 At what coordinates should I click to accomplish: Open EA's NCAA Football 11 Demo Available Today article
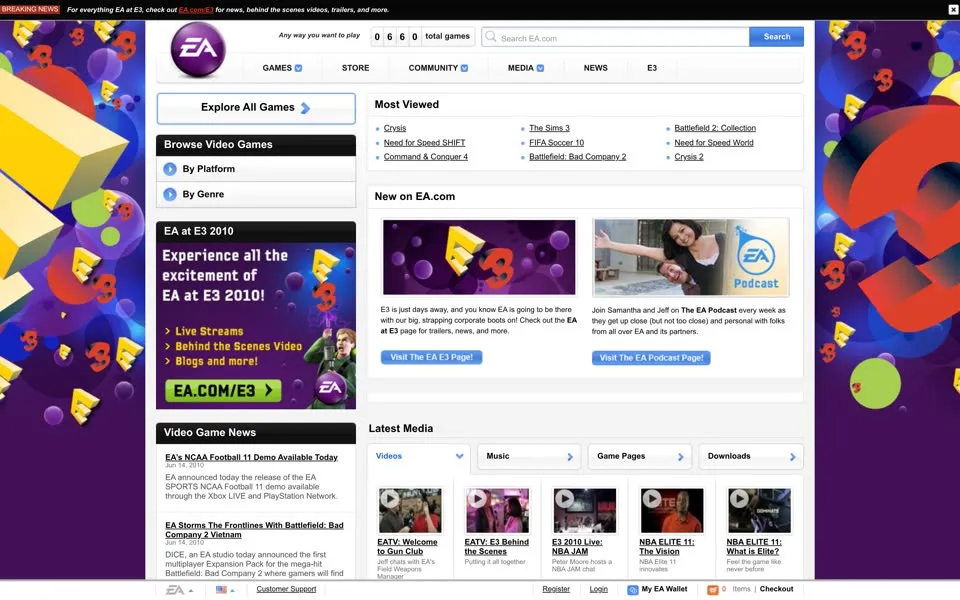251,457
